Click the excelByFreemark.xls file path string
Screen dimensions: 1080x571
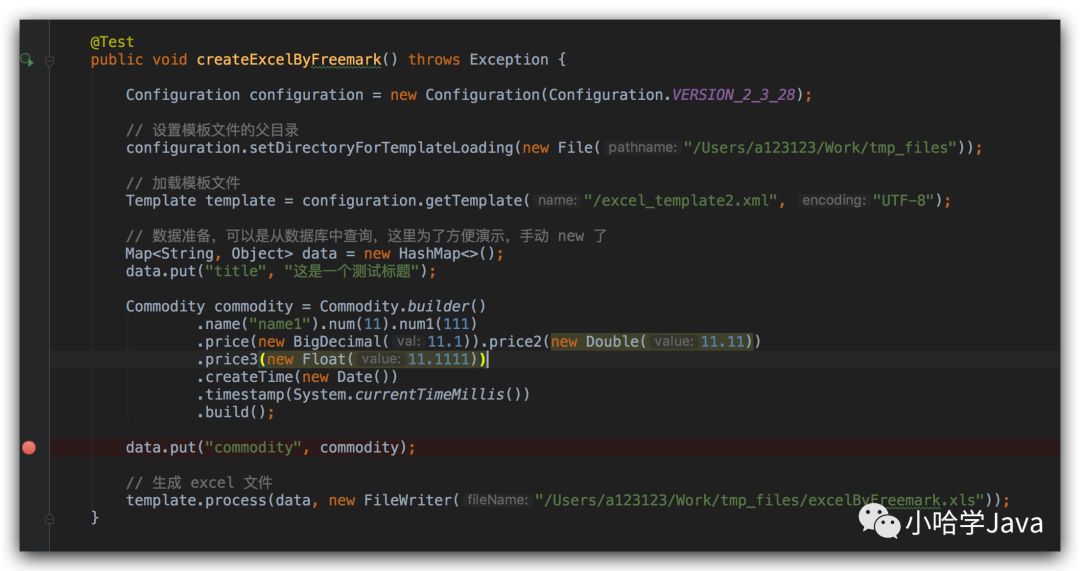759,500
